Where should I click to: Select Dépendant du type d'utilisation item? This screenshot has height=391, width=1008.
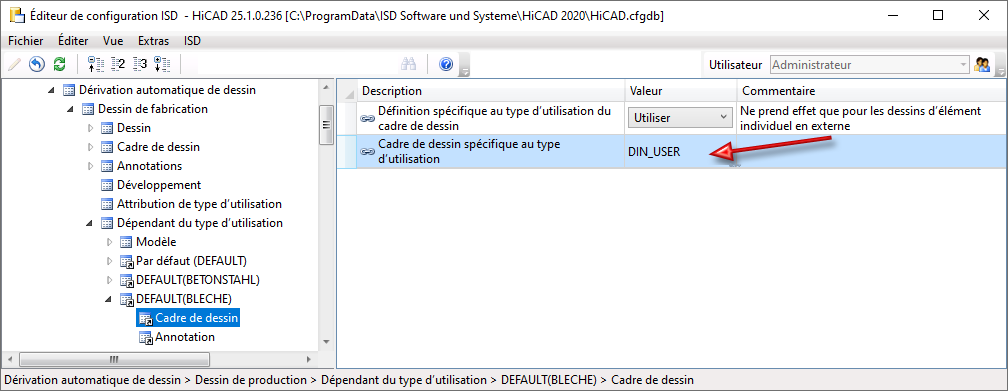(200, 223)
